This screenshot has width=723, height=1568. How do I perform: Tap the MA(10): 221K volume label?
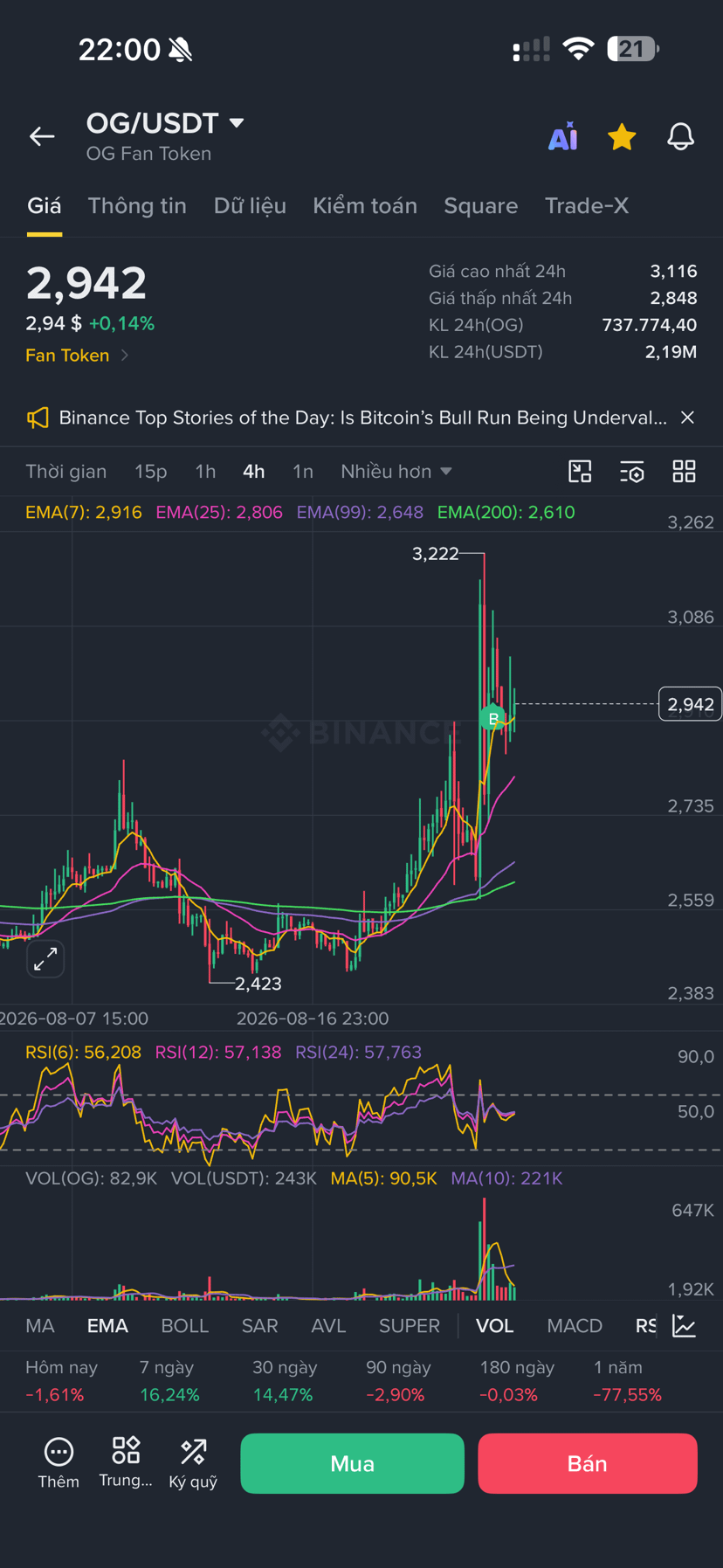(x=506, y=1178)
